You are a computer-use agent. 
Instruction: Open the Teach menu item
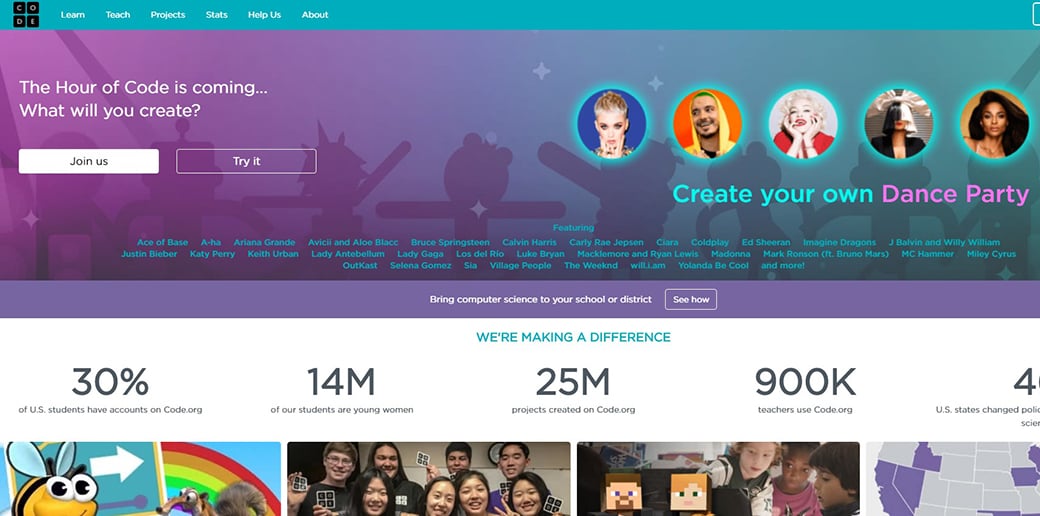coord(118,15)
